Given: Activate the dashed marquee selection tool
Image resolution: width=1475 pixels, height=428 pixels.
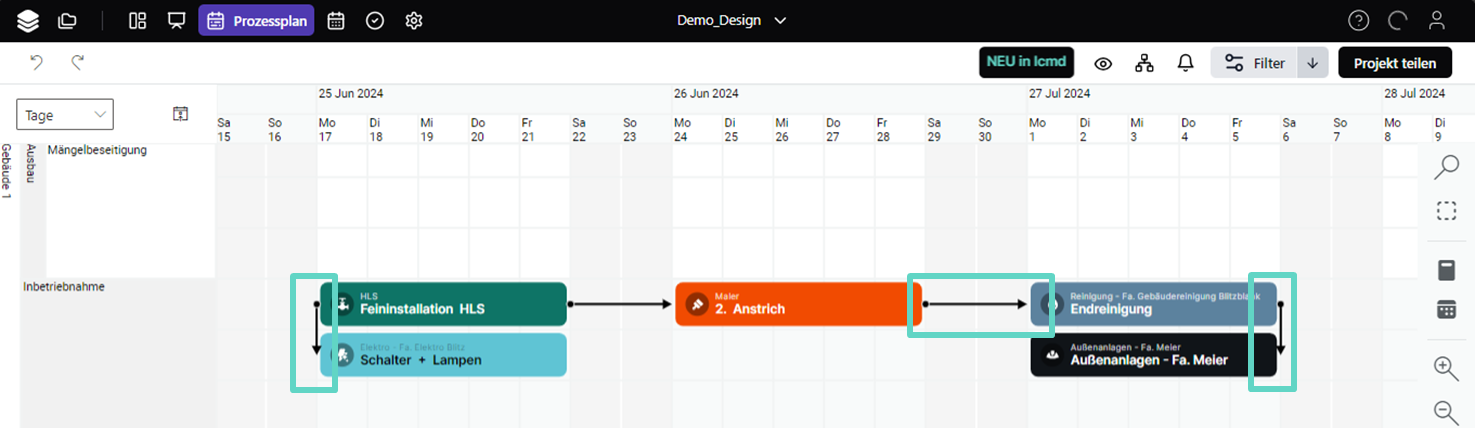Looking at the screenshot, I should click(1446, 211).
